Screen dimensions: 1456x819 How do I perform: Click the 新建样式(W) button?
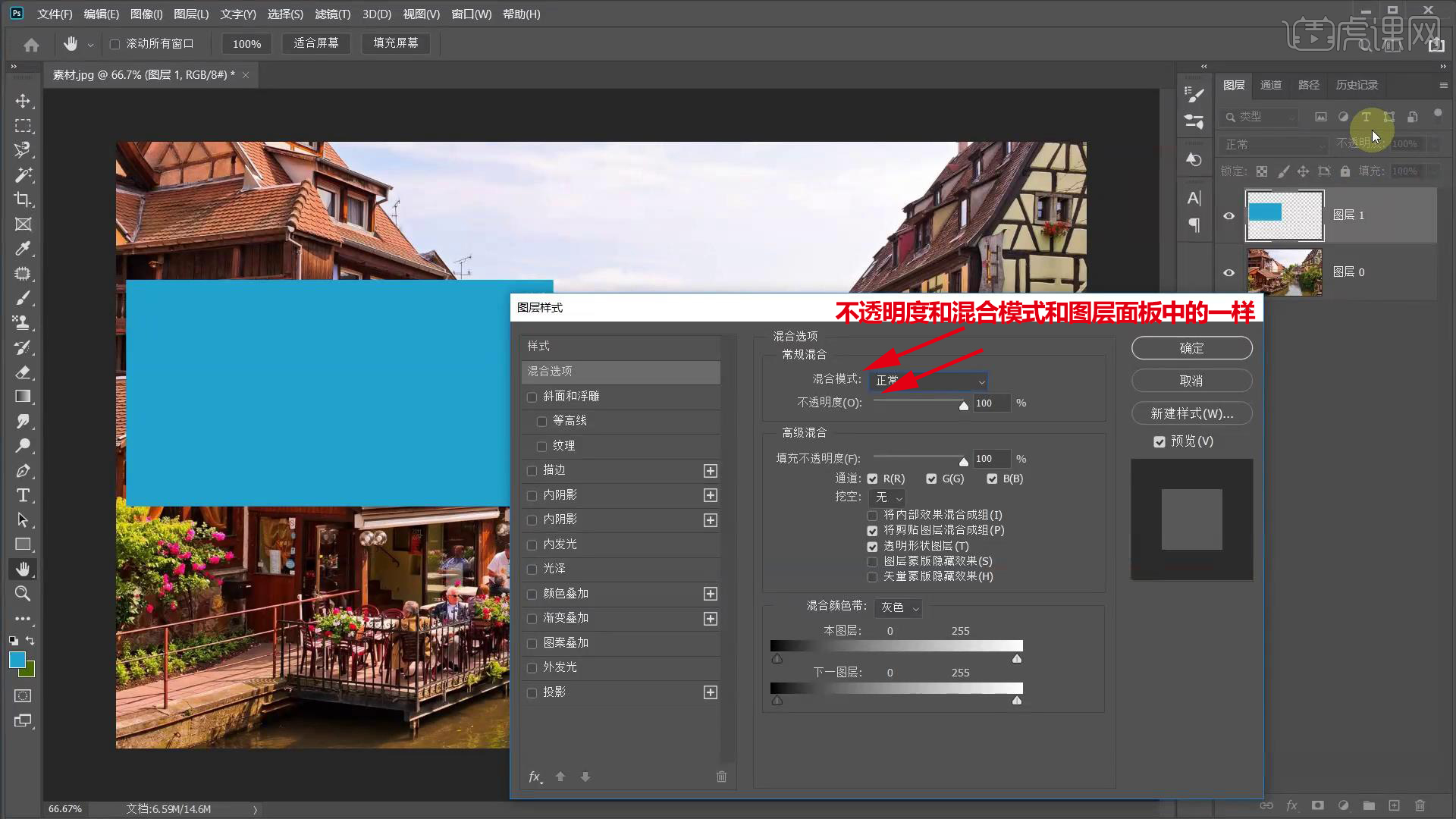click(x=1191, y=413)
